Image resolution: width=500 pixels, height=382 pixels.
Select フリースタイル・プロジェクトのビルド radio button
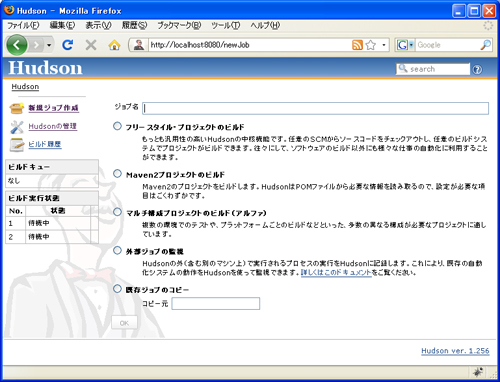click(117, 126)
